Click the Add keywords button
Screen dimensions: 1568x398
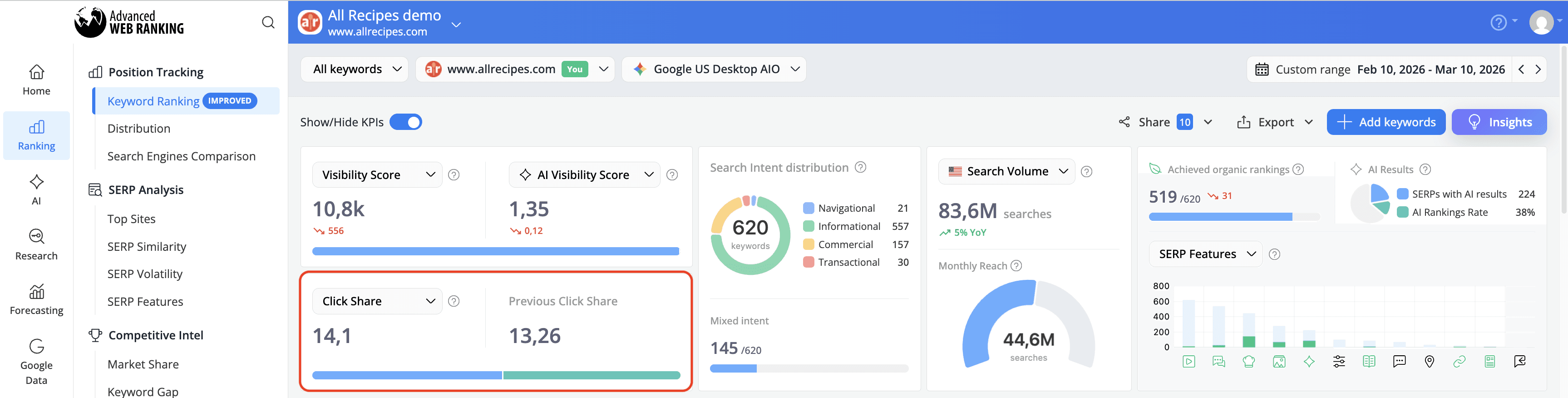pyautogui.click(x=1386, y=122)
